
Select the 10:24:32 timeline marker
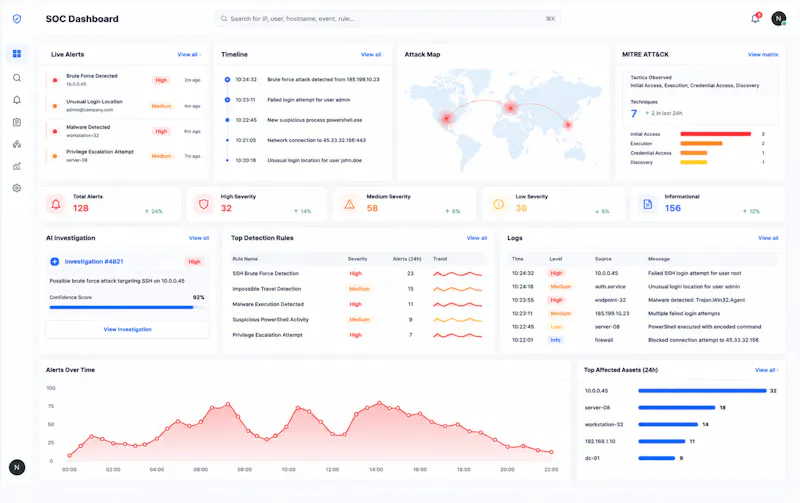tap(227, 80)
